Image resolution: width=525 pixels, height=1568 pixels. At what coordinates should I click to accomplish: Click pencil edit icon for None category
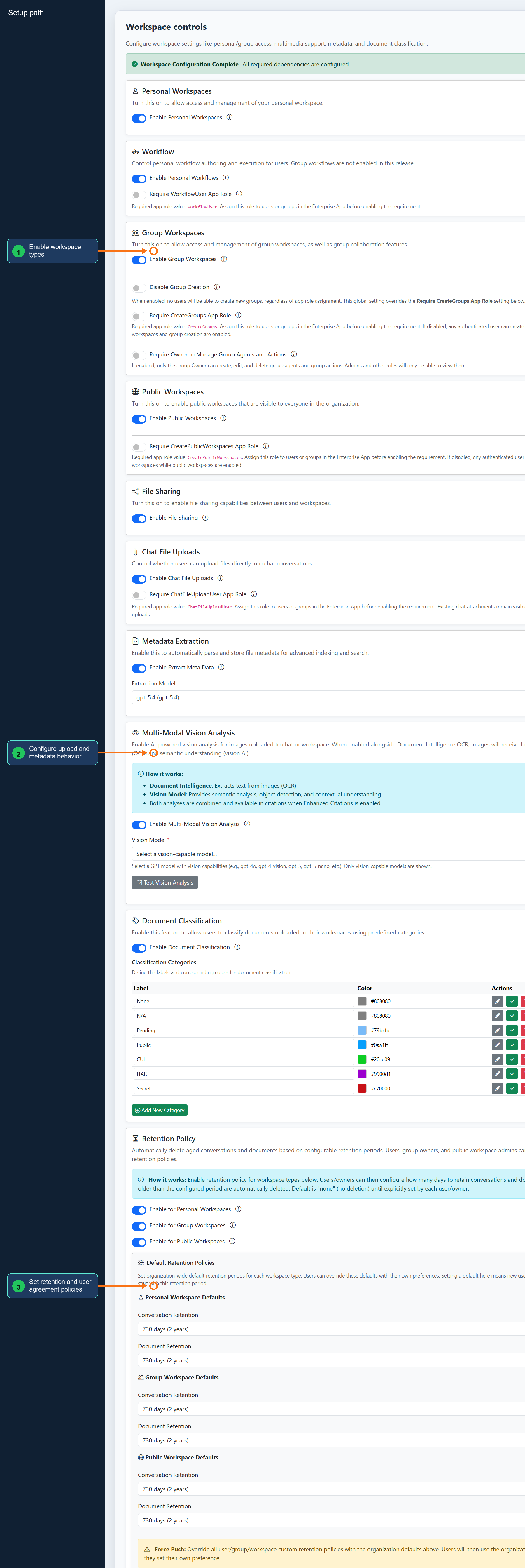497,1001
